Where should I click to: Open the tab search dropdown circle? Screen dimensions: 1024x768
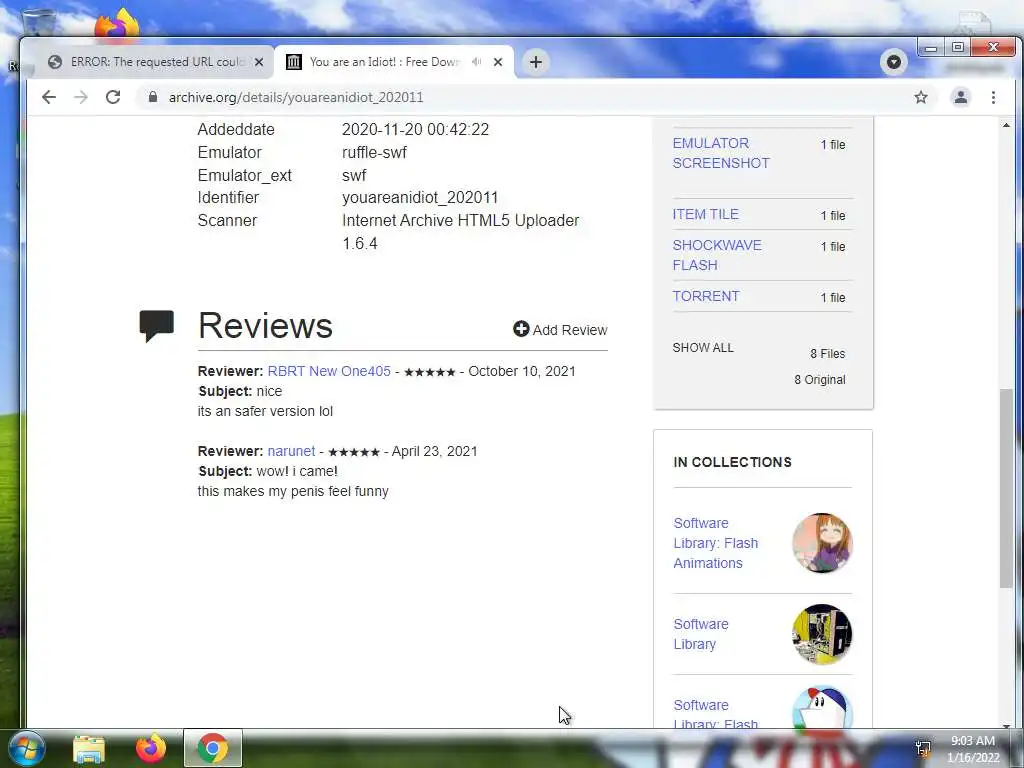pos(894,62)
